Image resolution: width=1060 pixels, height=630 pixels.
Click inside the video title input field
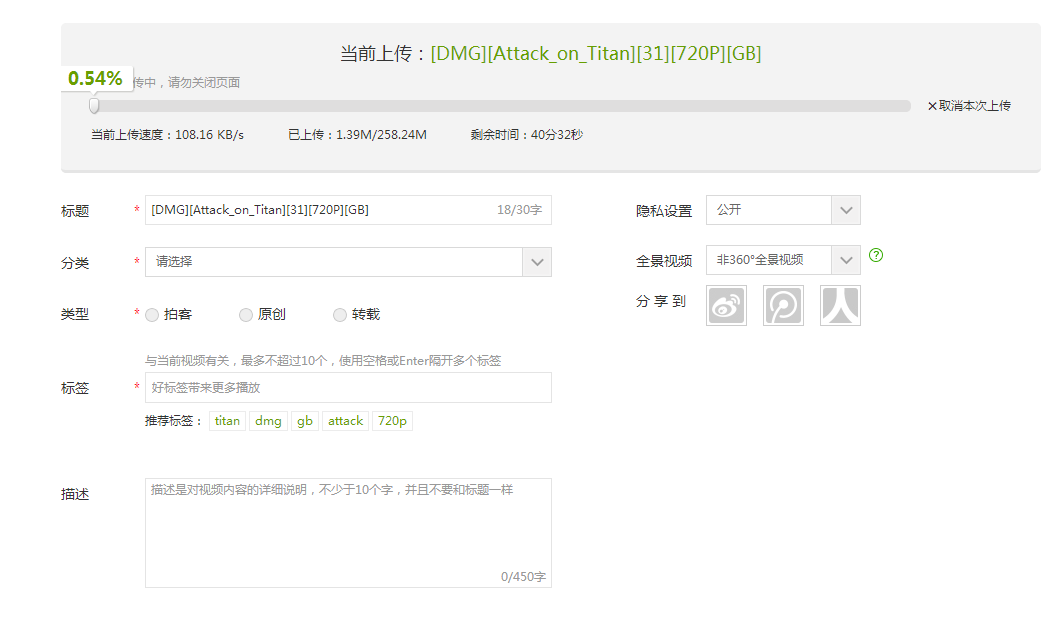330,210
